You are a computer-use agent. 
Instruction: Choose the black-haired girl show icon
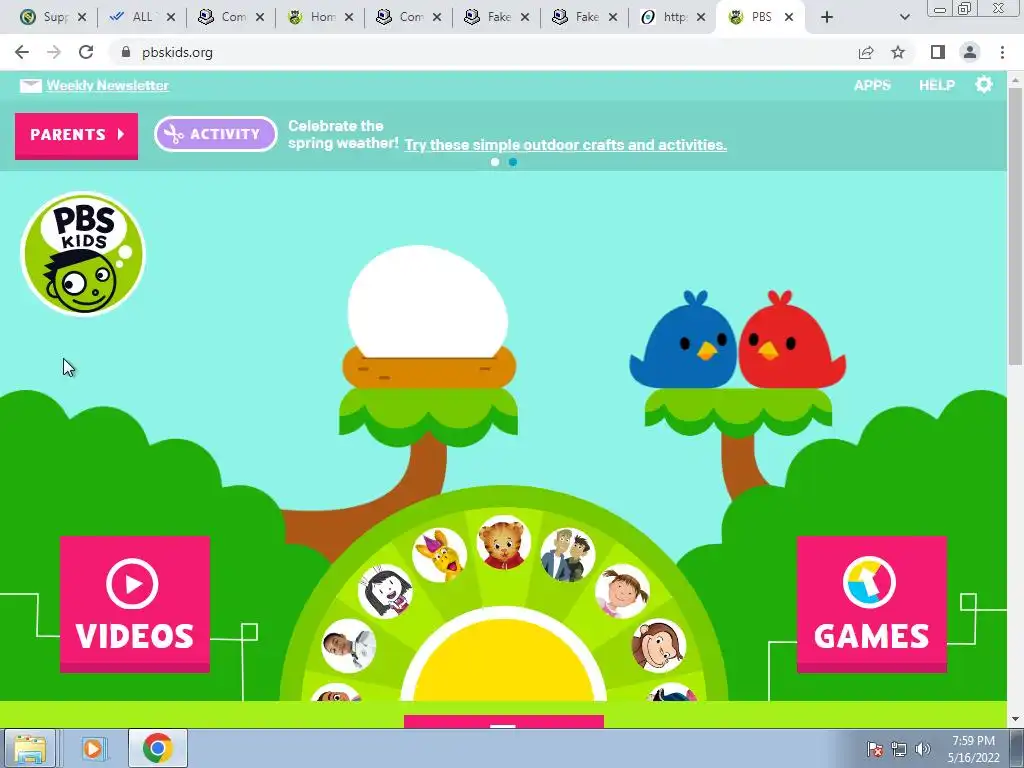click(x=385, y=591)
